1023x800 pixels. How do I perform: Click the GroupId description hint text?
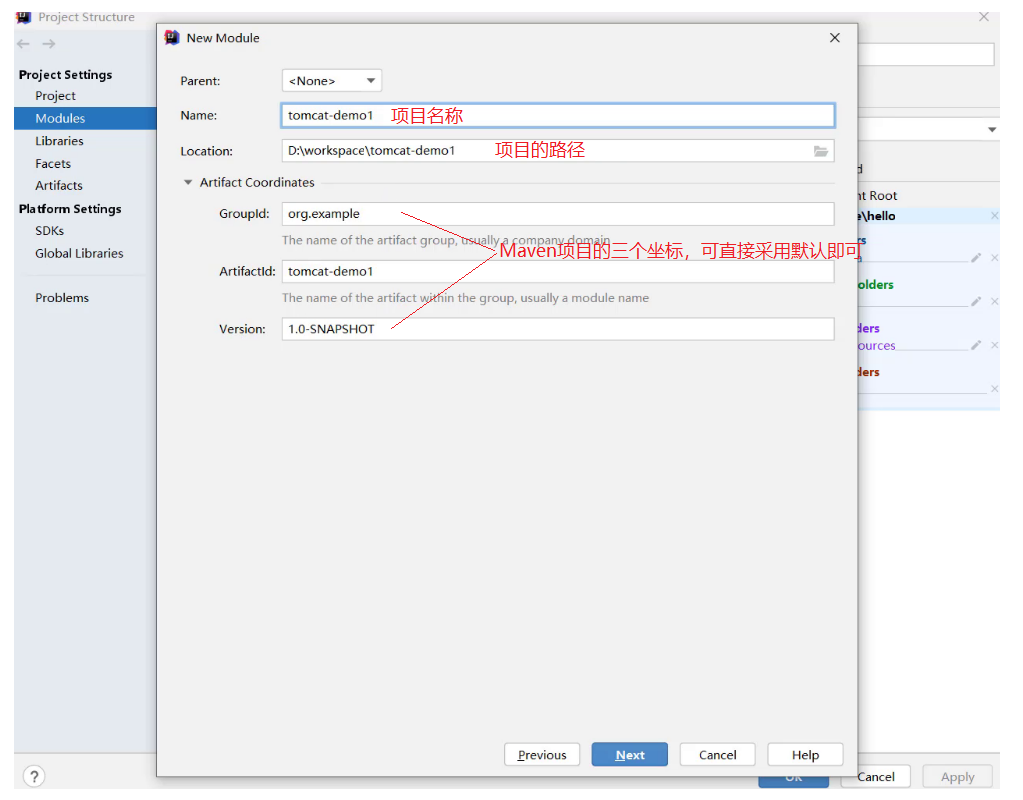(x=446, y=240)
